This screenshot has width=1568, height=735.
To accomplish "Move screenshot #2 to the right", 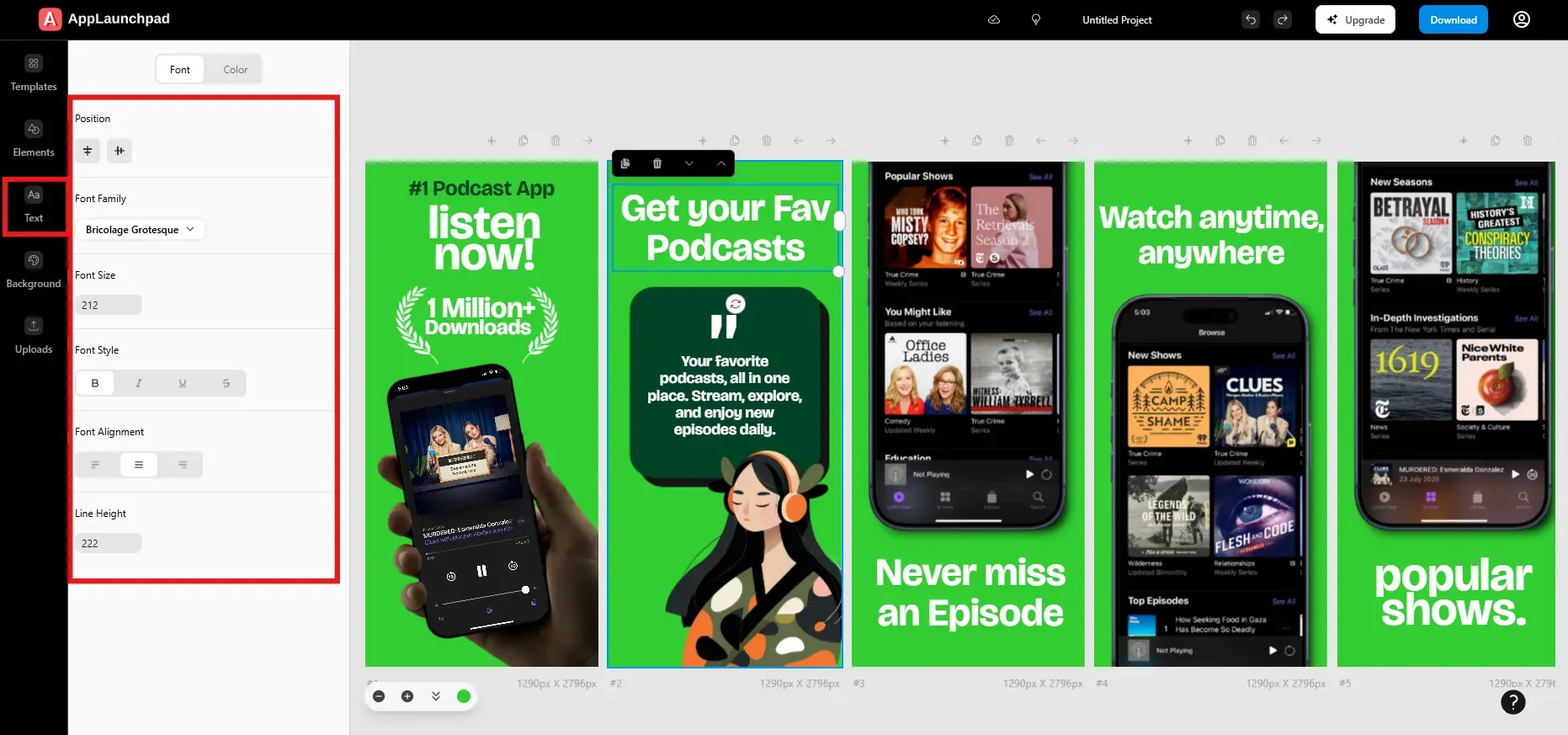I will tap(831, 141).
